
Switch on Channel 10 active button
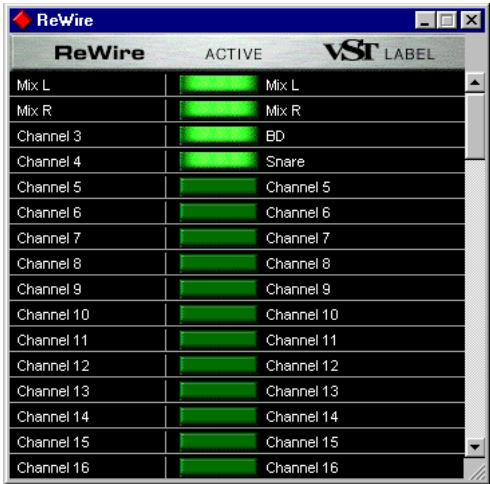pyautogui.click(x=218, y=314)
